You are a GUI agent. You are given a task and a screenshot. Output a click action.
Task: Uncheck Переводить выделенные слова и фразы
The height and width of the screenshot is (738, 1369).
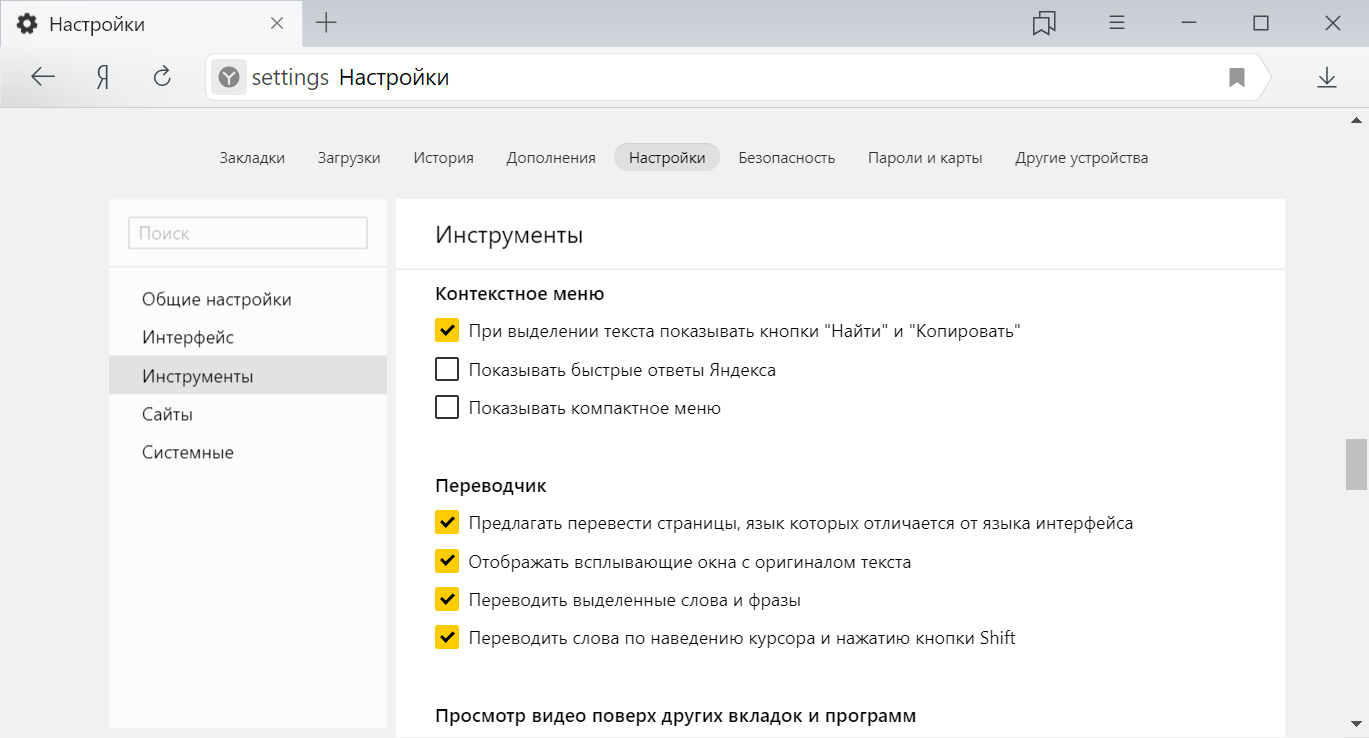447,600
